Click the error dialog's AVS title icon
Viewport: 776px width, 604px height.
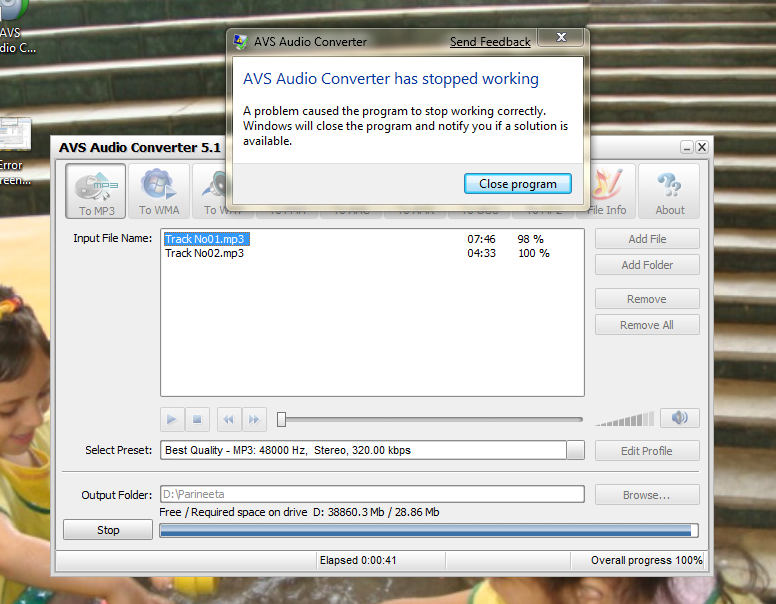pyautogui.click(x=241, y=42)
